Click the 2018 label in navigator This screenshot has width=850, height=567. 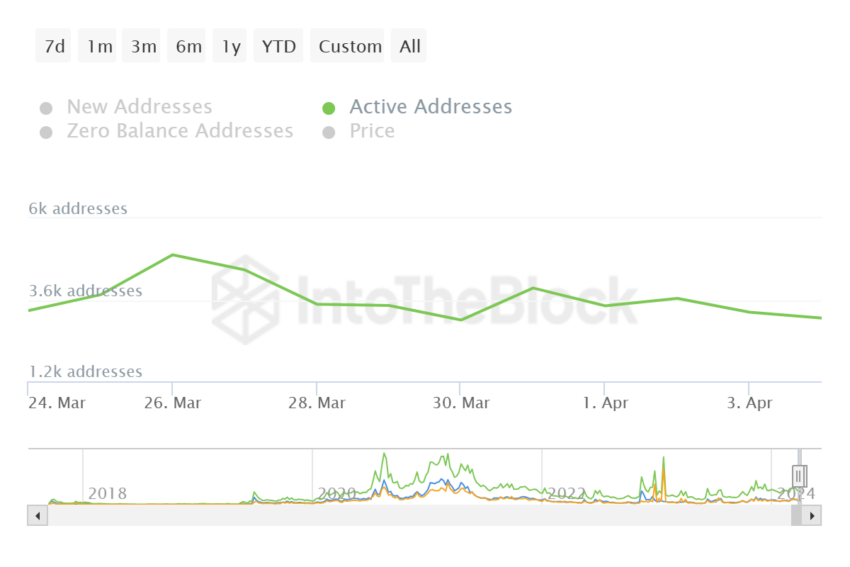(108, 493)
